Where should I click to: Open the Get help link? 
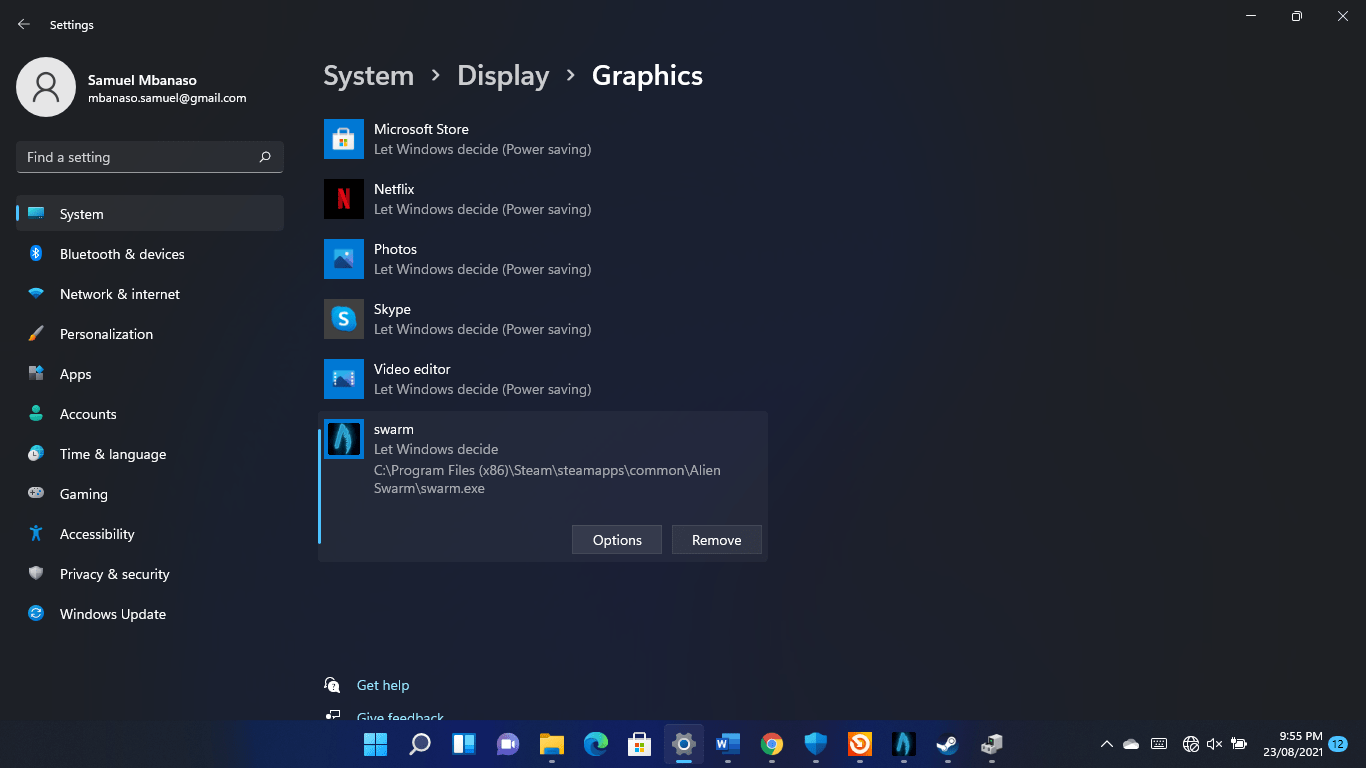coord(383,685)
